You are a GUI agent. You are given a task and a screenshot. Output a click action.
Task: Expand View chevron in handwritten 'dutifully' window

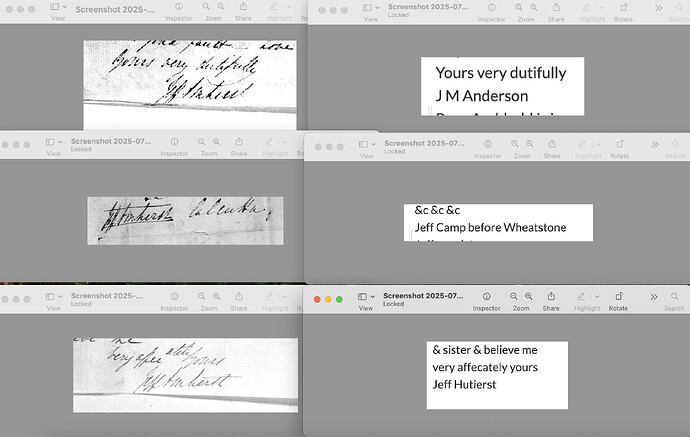pos(65,7)
